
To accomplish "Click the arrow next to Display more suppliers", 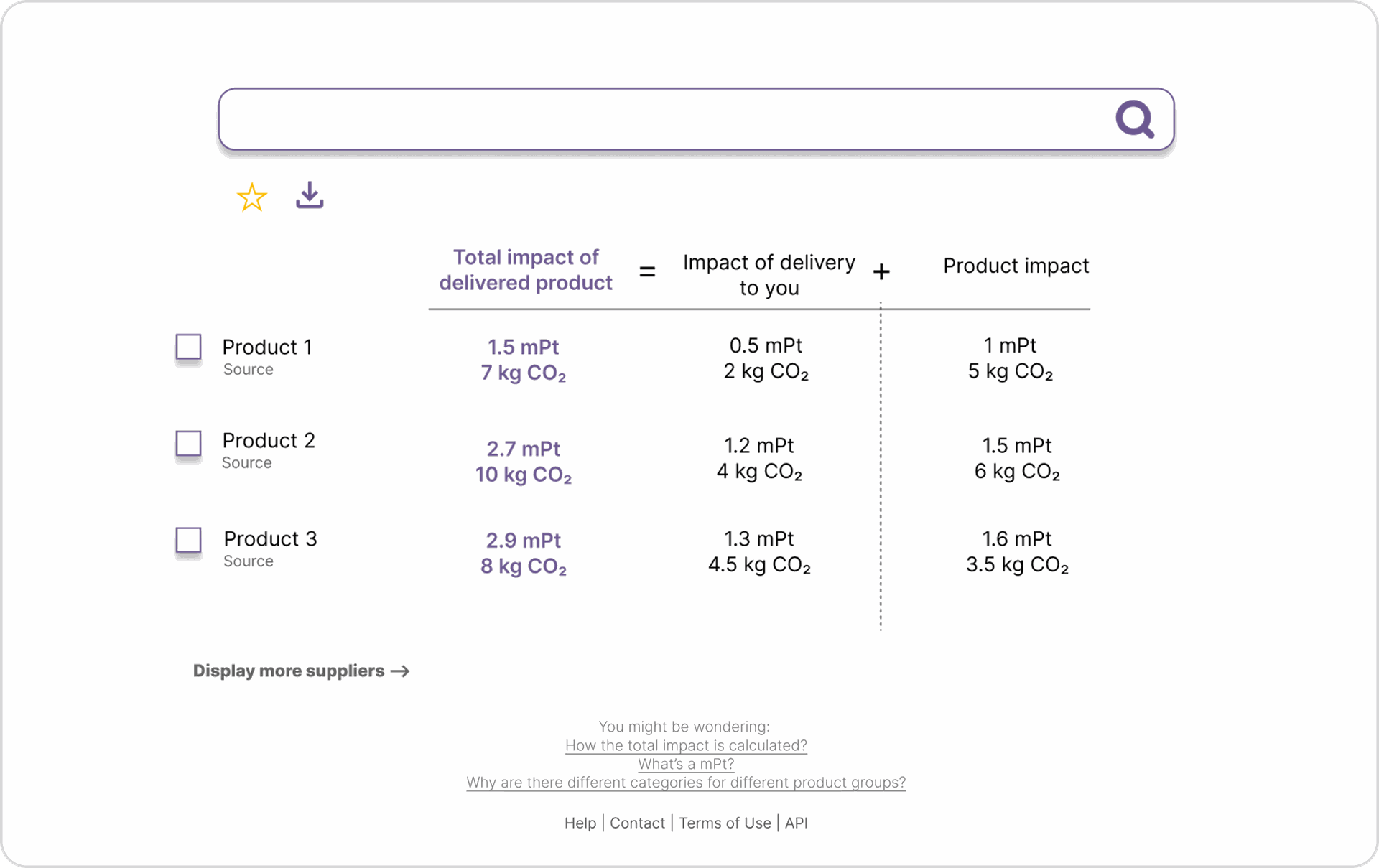I will click(x=400, y=671).
